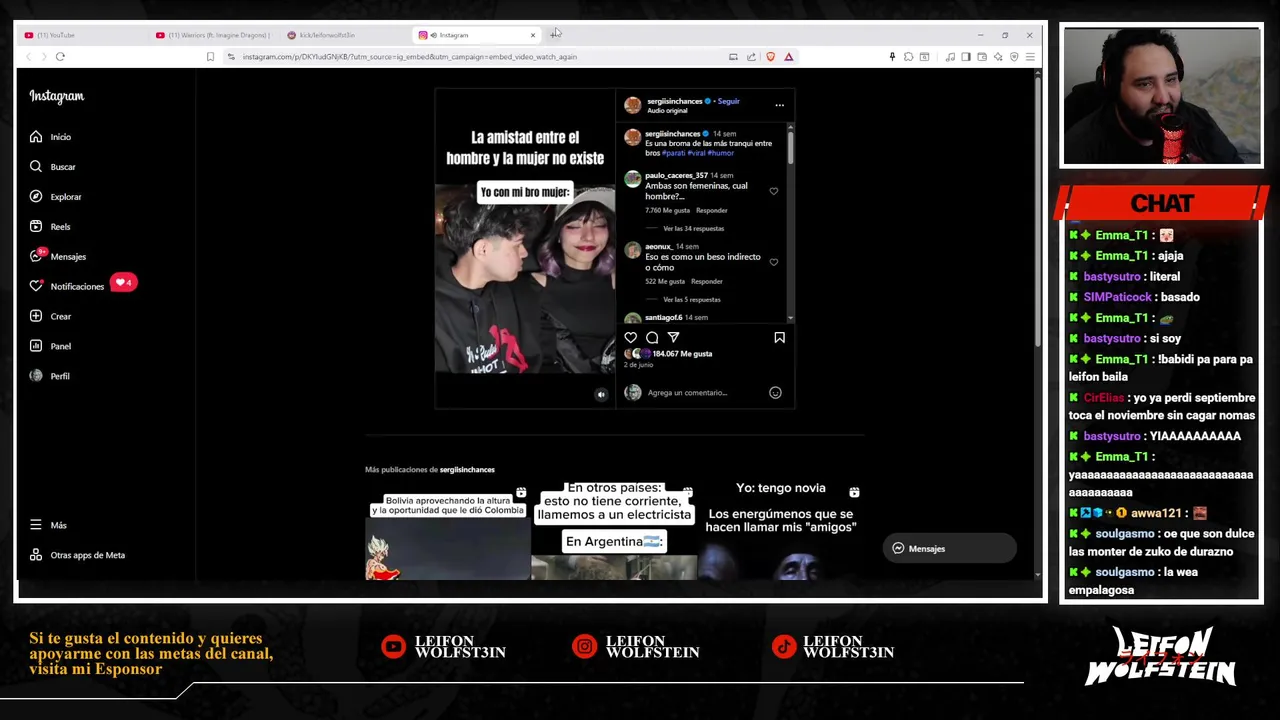The image size is (1280, 720).
Task: Open Mensajes in the left sidebar
Action: [57, 257]
